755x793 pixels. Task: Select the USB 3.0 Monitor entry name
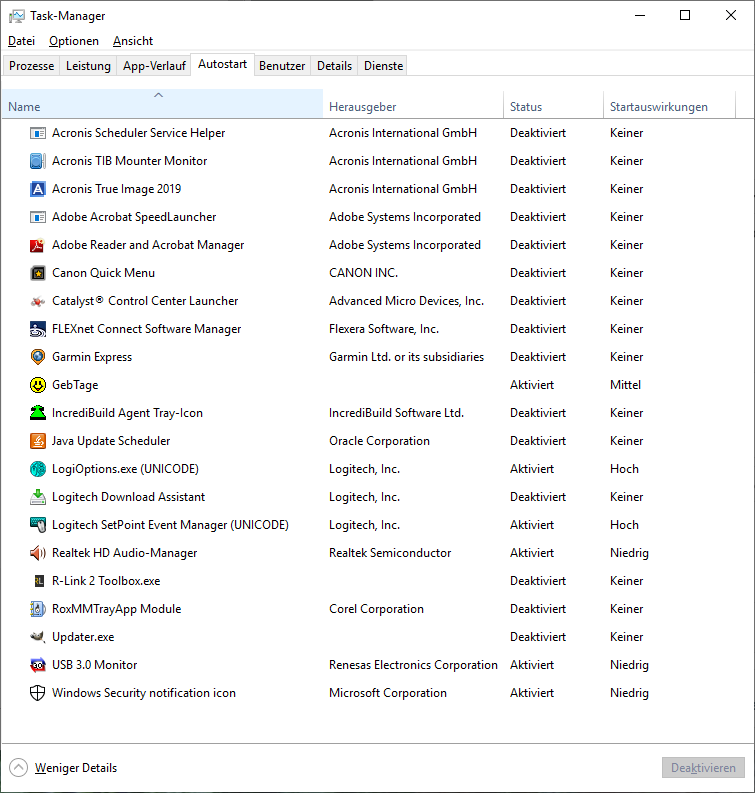pyautogui.click(x=94, y=665)
